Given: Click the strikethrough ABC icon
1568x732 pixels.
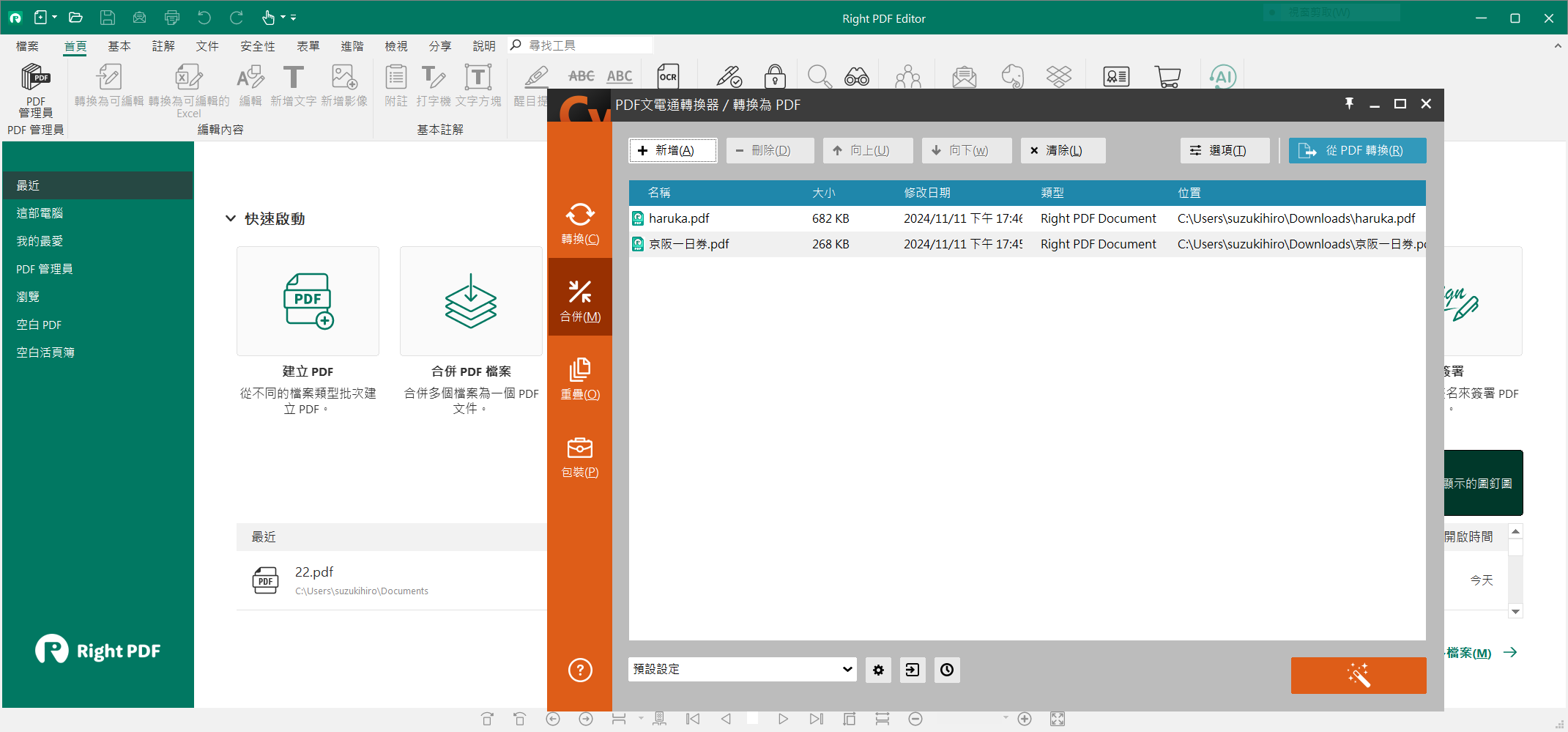Looking at the screenshot, I should (582, 76).
